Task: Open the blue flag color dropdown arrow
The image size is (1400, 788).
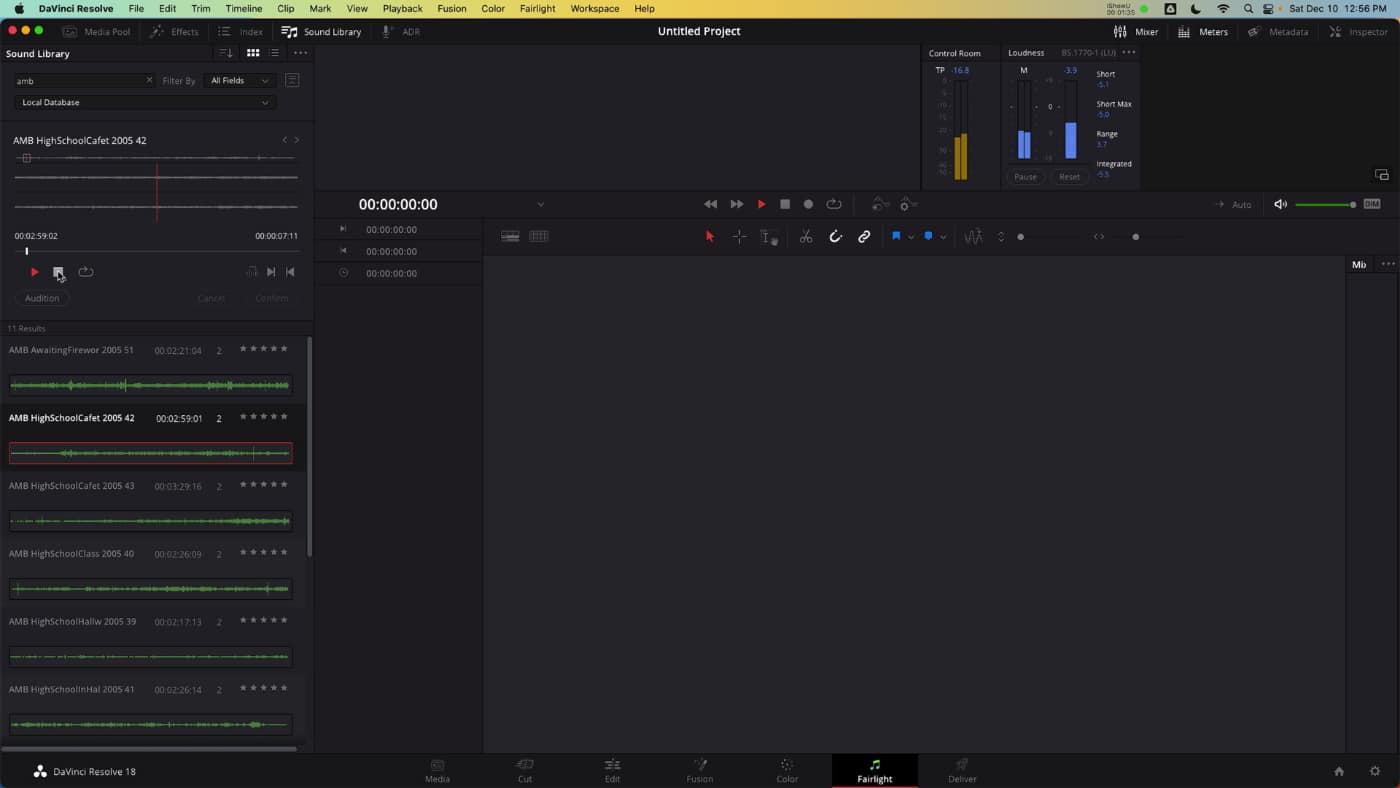Action: click(911, 238)
